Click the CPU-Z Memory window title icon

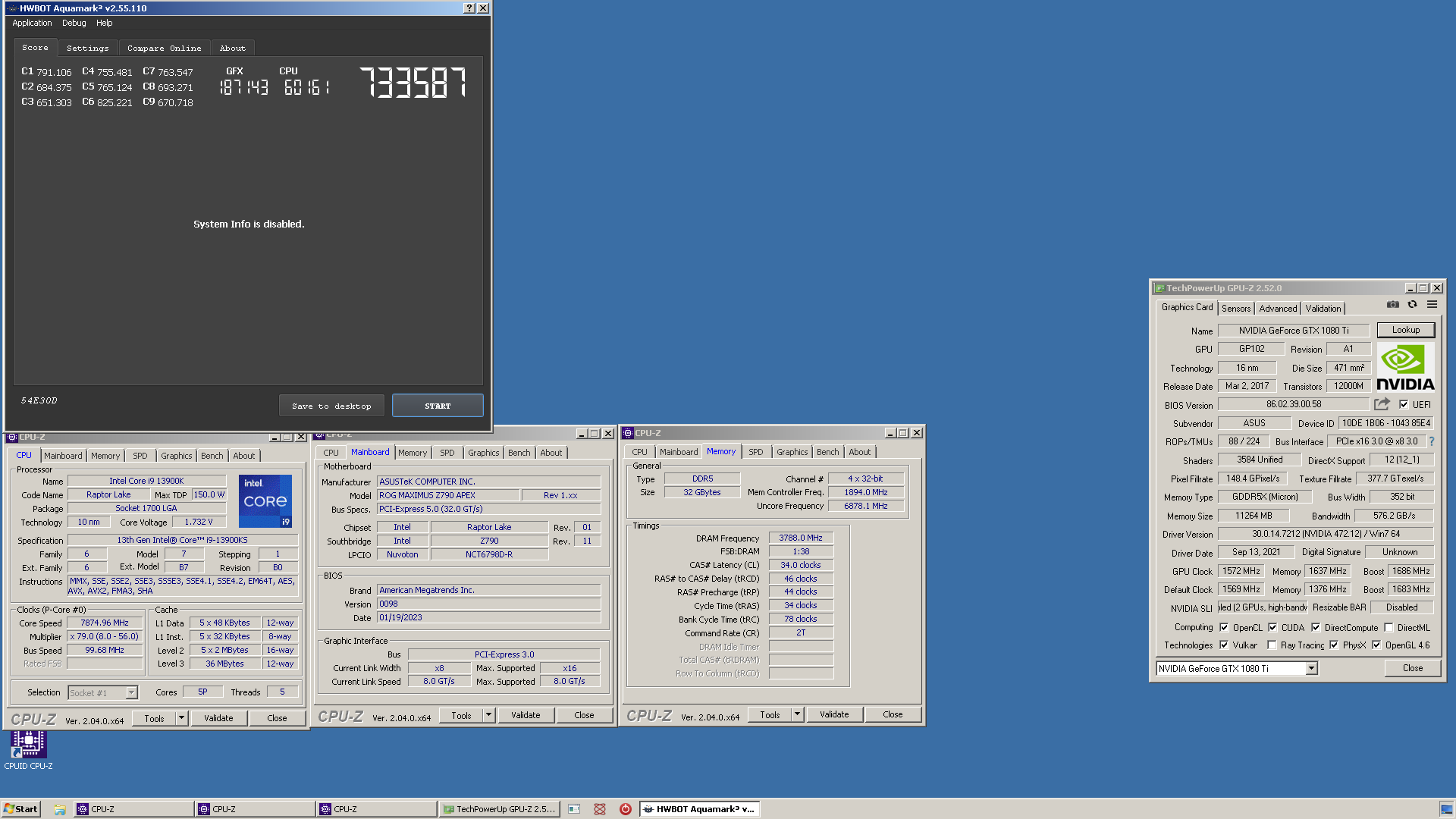point(628,433)
